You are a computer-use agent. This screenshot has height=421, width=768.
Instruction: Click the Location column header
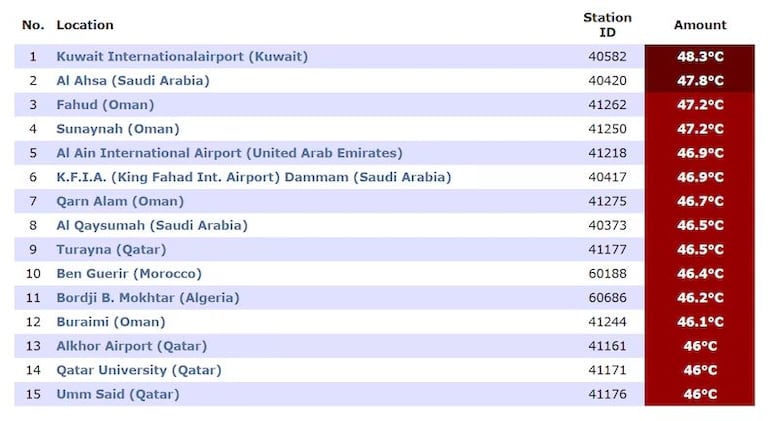click(x=85, y=25)
